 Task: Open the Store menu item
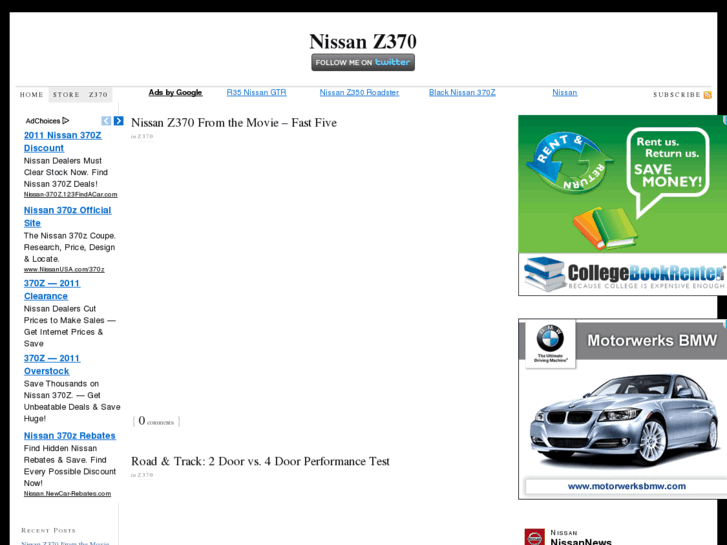pyautogui.click(x=66, y=95)
